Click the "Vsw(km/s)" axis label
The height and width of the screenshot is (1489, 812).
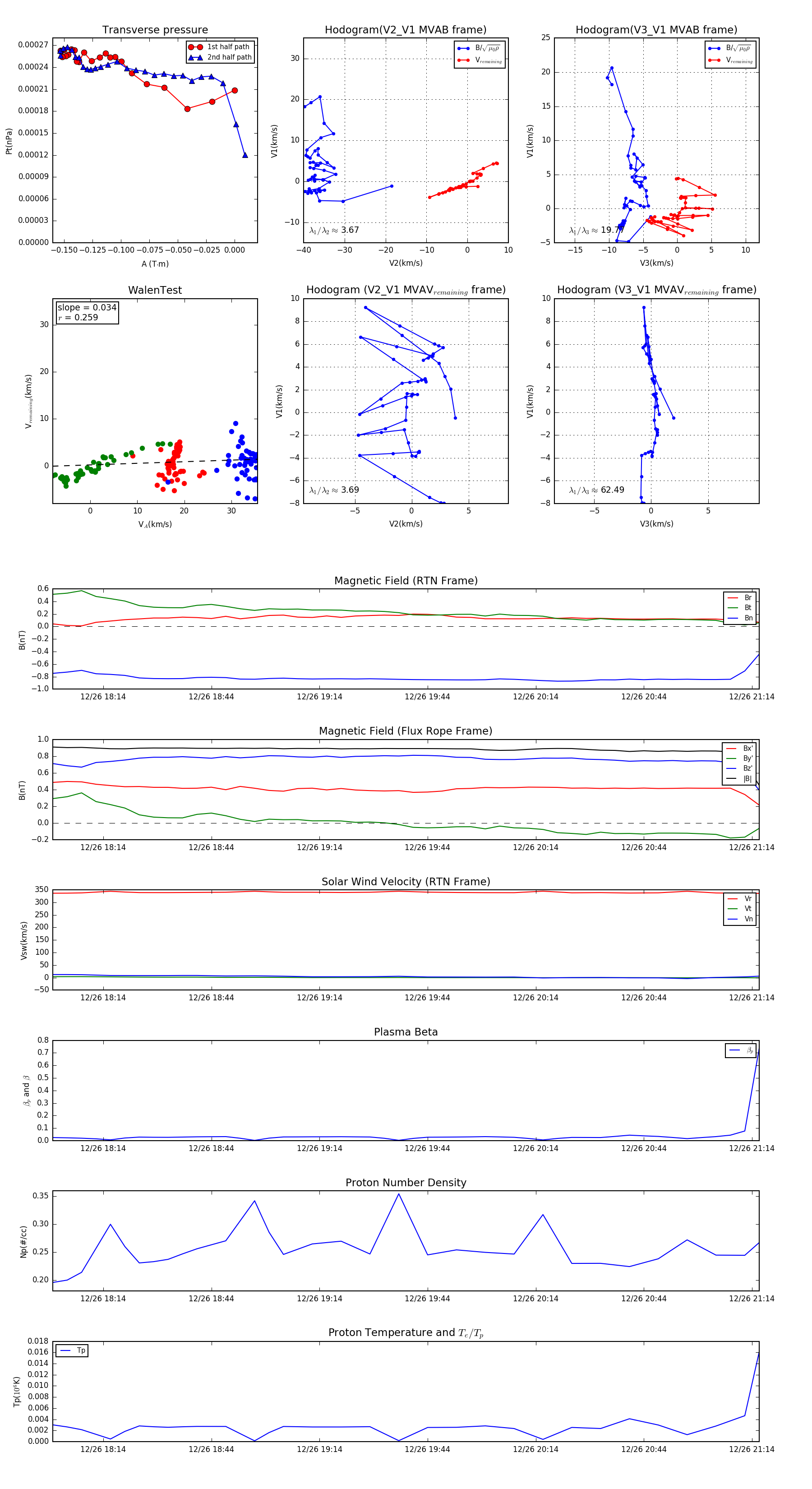point(24,940)
